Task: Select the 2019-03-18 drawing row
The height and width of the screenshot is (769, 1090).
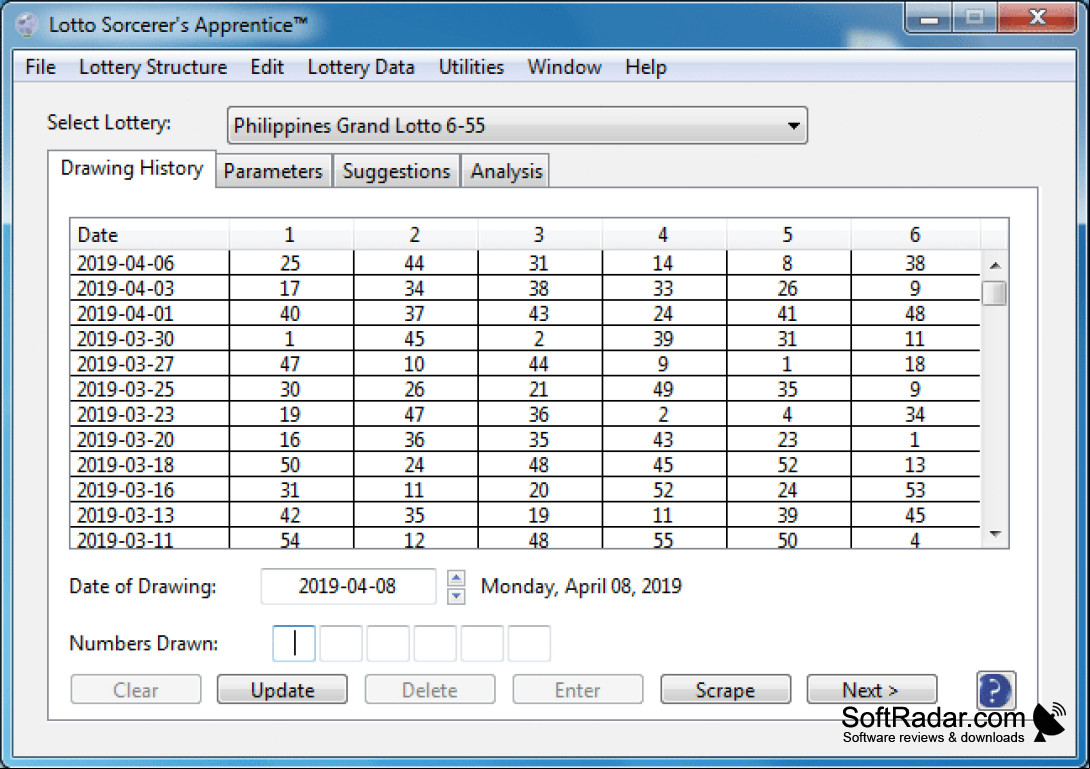Action: [x=525, y=464]
